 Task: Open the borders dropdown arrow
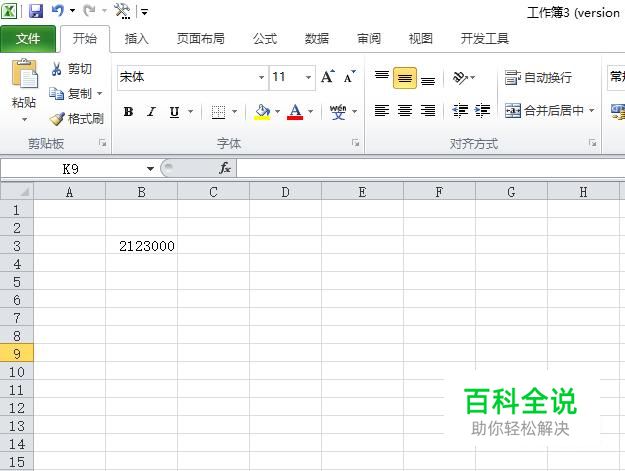pos(234,112)
